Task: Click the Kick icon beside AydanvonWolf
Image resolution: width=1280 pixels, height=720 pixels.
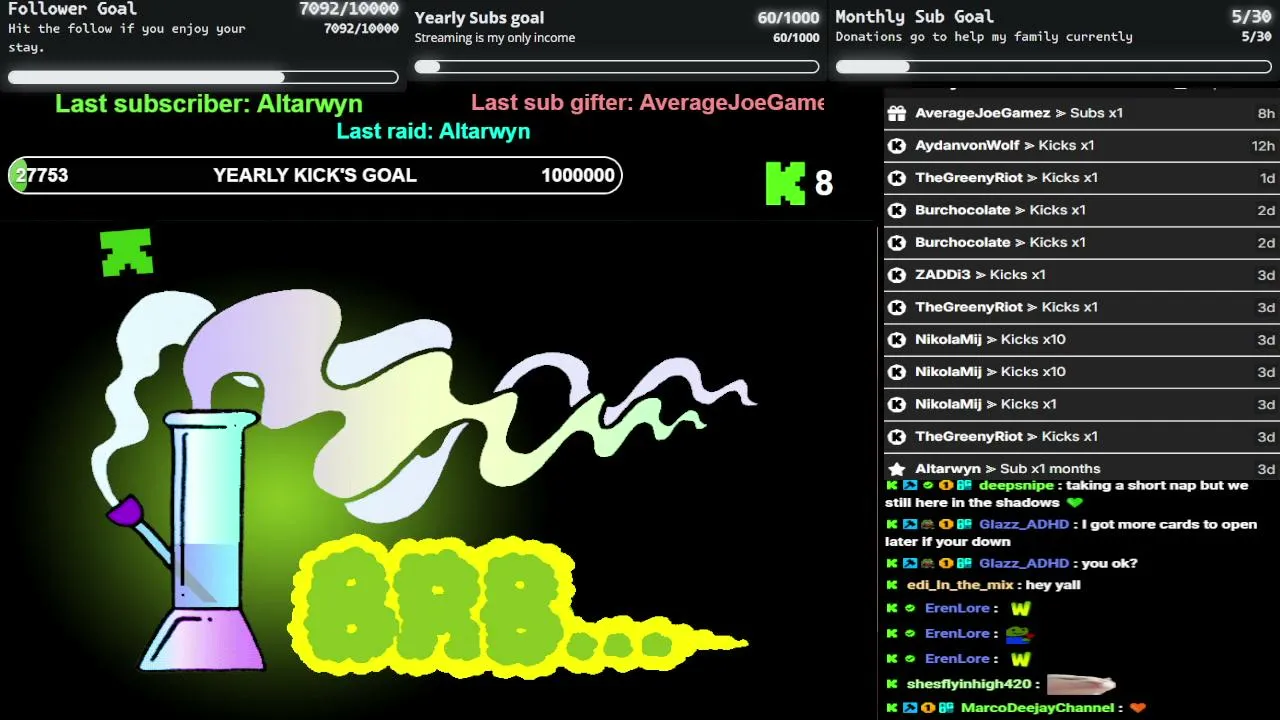Action: (897, 145)
